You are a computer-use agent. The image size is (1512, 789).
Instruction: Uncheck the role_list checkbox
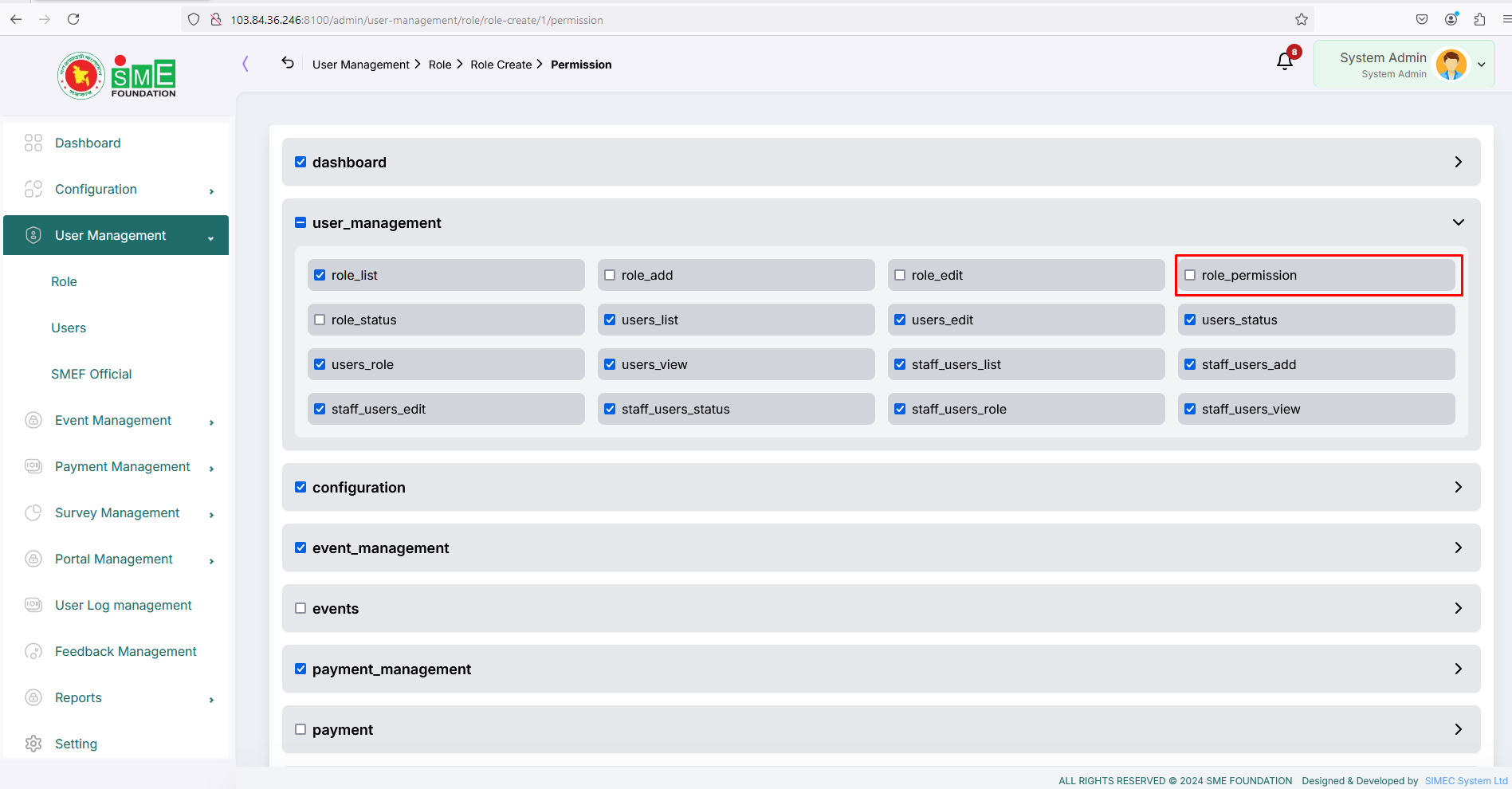tap(320, 275)
